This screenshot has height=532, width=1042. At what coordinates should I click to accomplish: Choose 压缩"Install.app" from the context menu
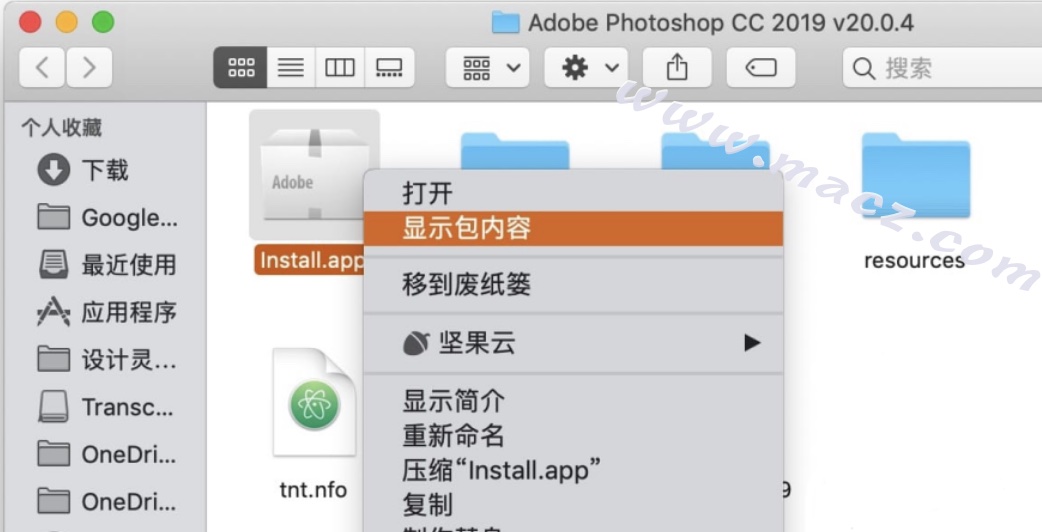point(573,470)
